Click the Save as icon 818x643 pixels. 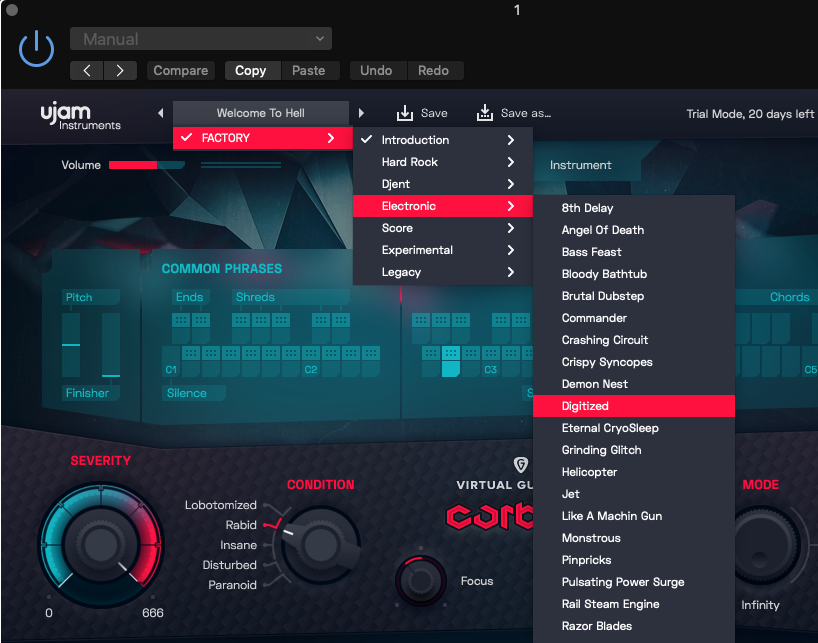pos(485,113)
